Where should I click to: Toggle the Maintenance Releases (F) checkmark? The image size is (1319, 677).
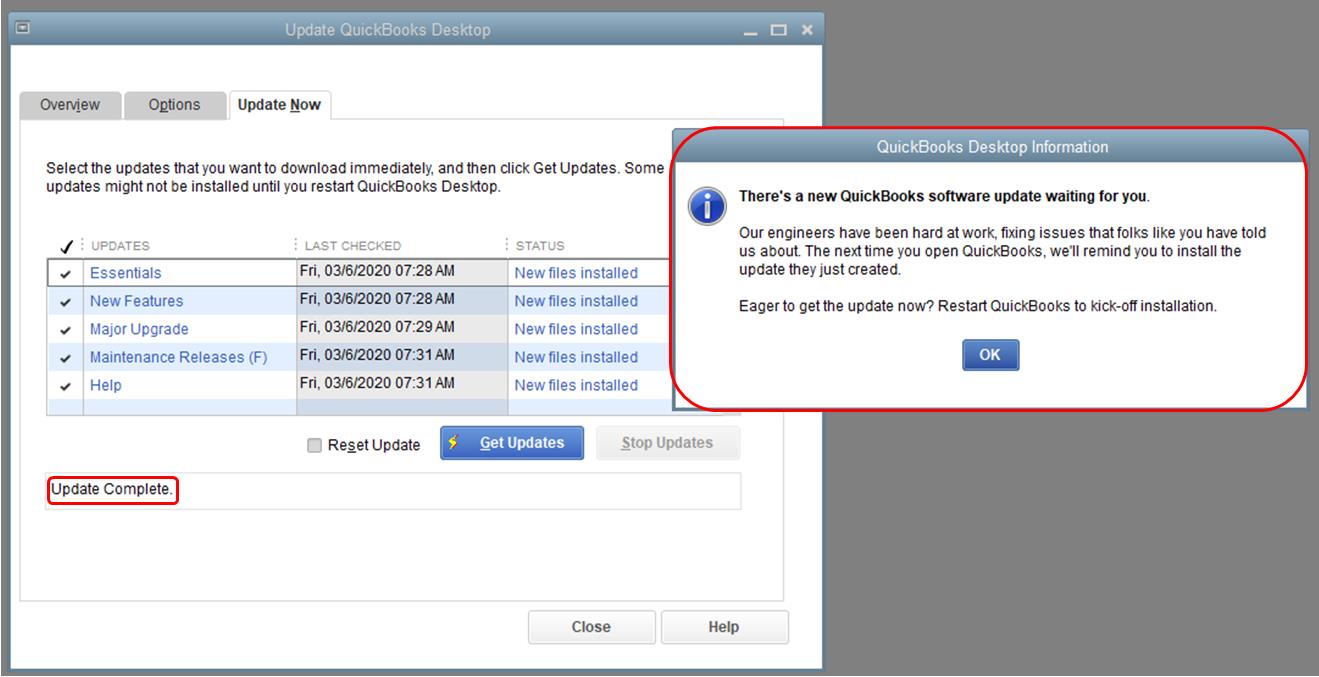coord(66,357)
